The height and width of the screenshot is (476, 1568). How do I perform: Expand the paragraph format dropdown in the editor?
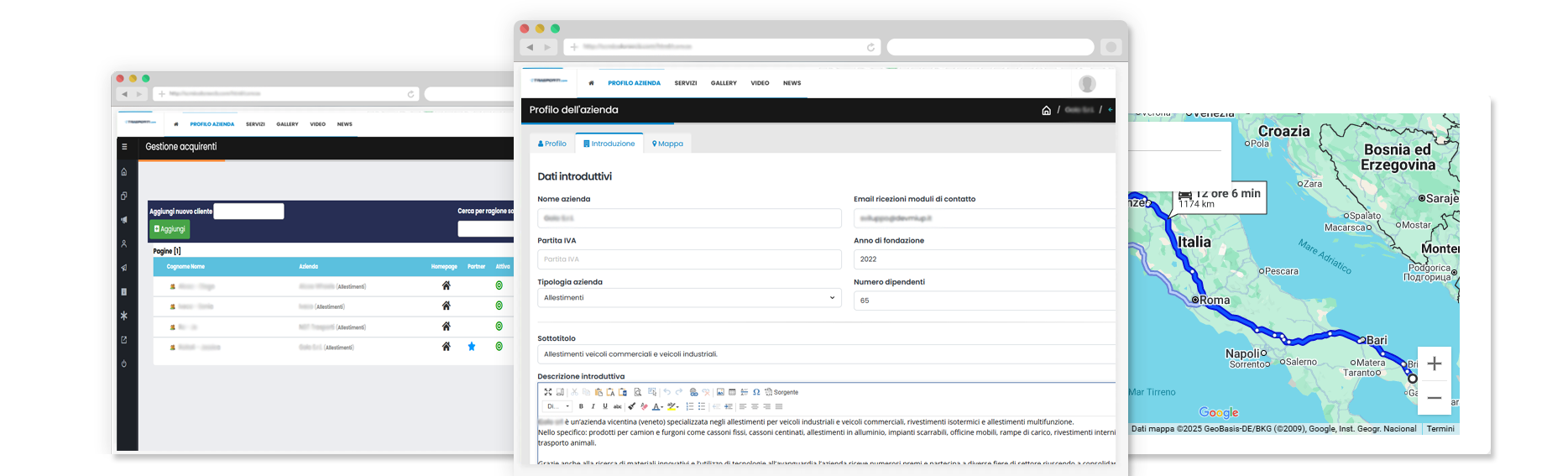[x=557, y=406]
